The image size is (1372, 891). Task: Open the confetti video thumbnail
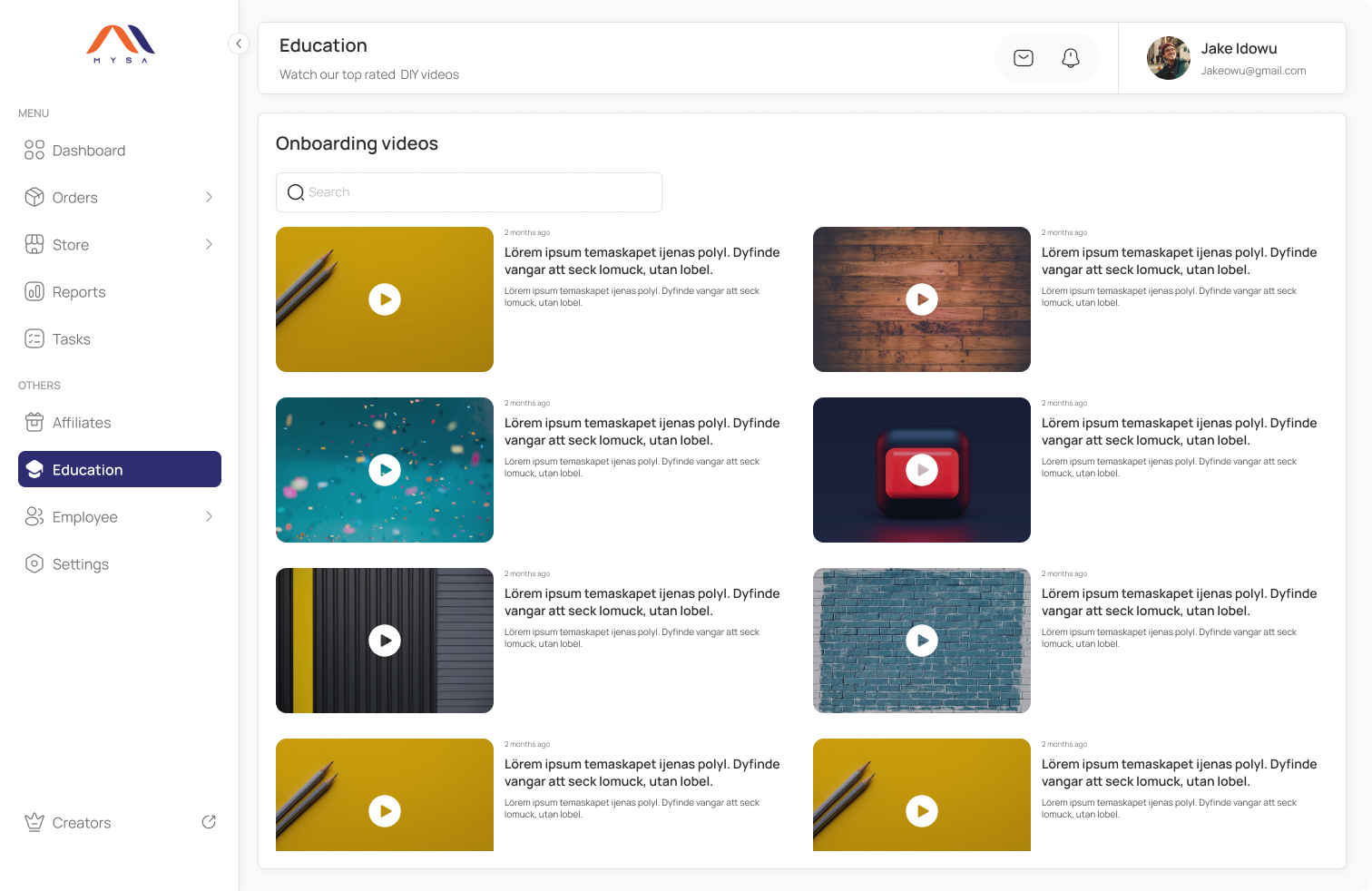[x=385, y=470]
